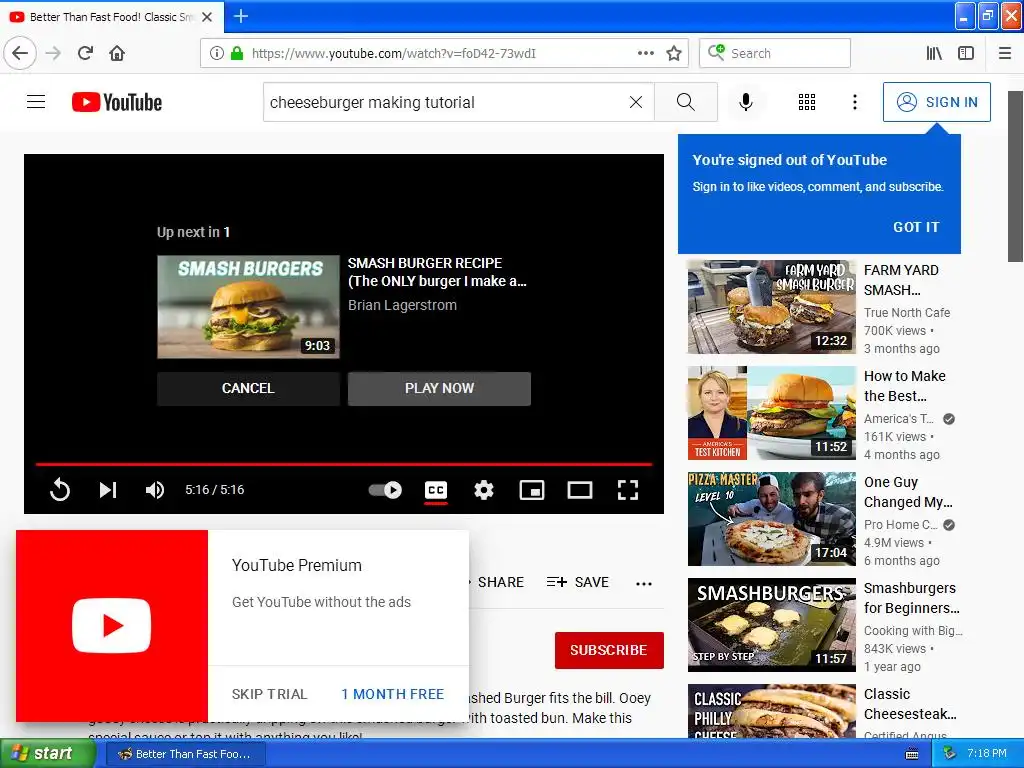Show the browser sidebars
Image resolution: width=1024 pixels, height=768 pixels.
(966, 54)
